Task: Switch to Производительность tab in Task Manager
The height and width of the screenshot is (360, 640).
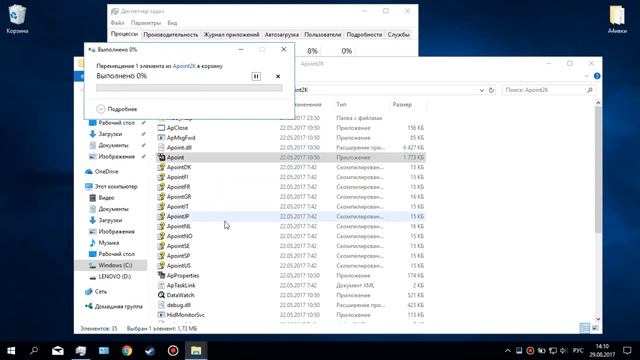Action: pyautogui.click(x=171, y=35)
